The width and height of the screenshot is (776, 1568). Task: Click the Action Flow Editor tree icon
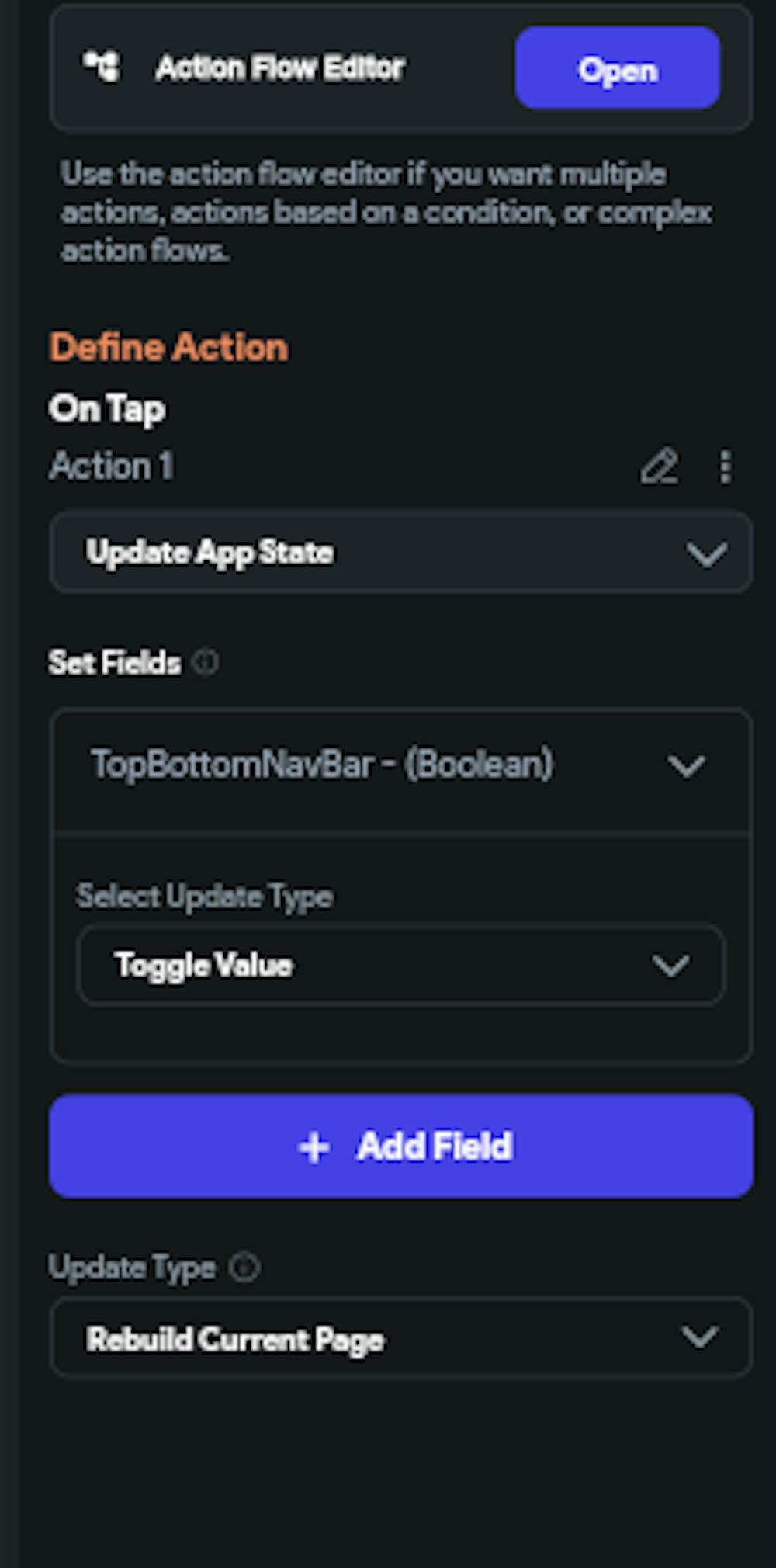tap(102, 67)
